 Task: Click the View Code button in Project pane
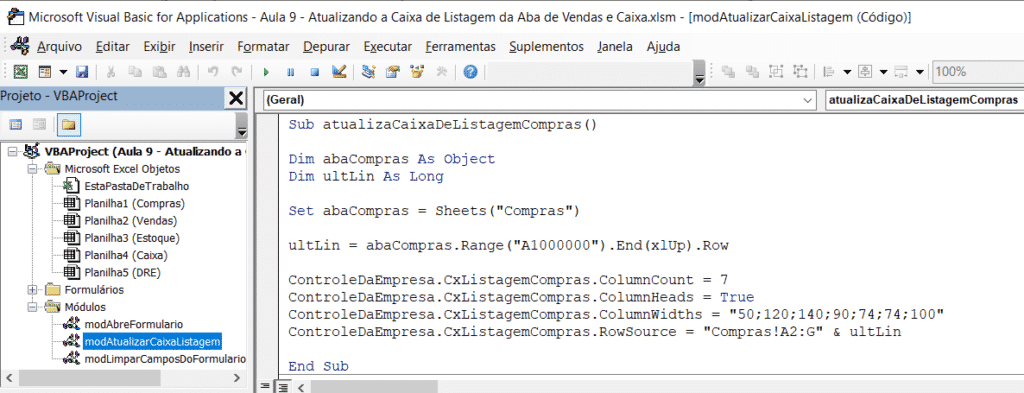(16, 124)
